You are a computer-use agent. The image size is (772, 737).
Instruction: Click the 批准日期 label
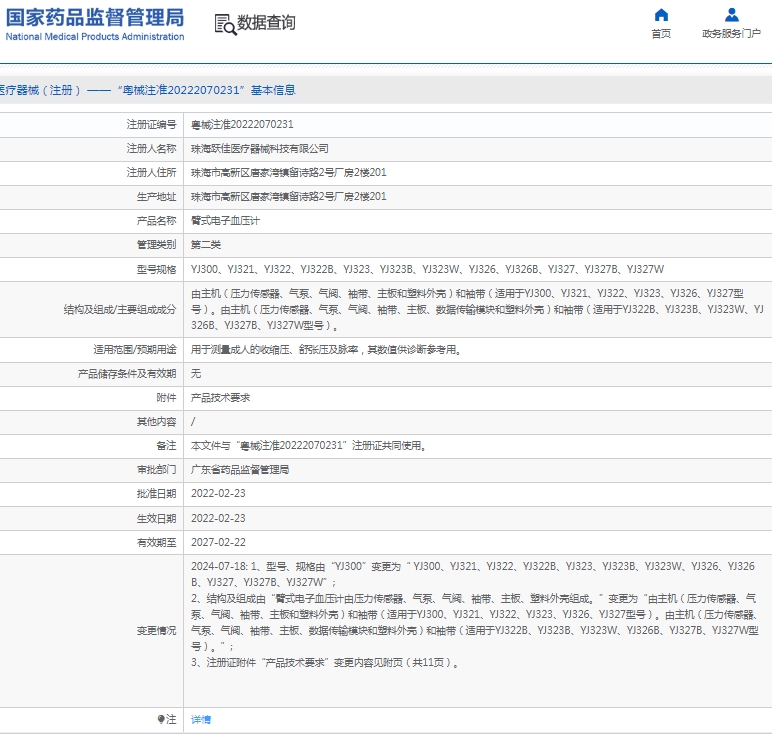pos(156,494)
